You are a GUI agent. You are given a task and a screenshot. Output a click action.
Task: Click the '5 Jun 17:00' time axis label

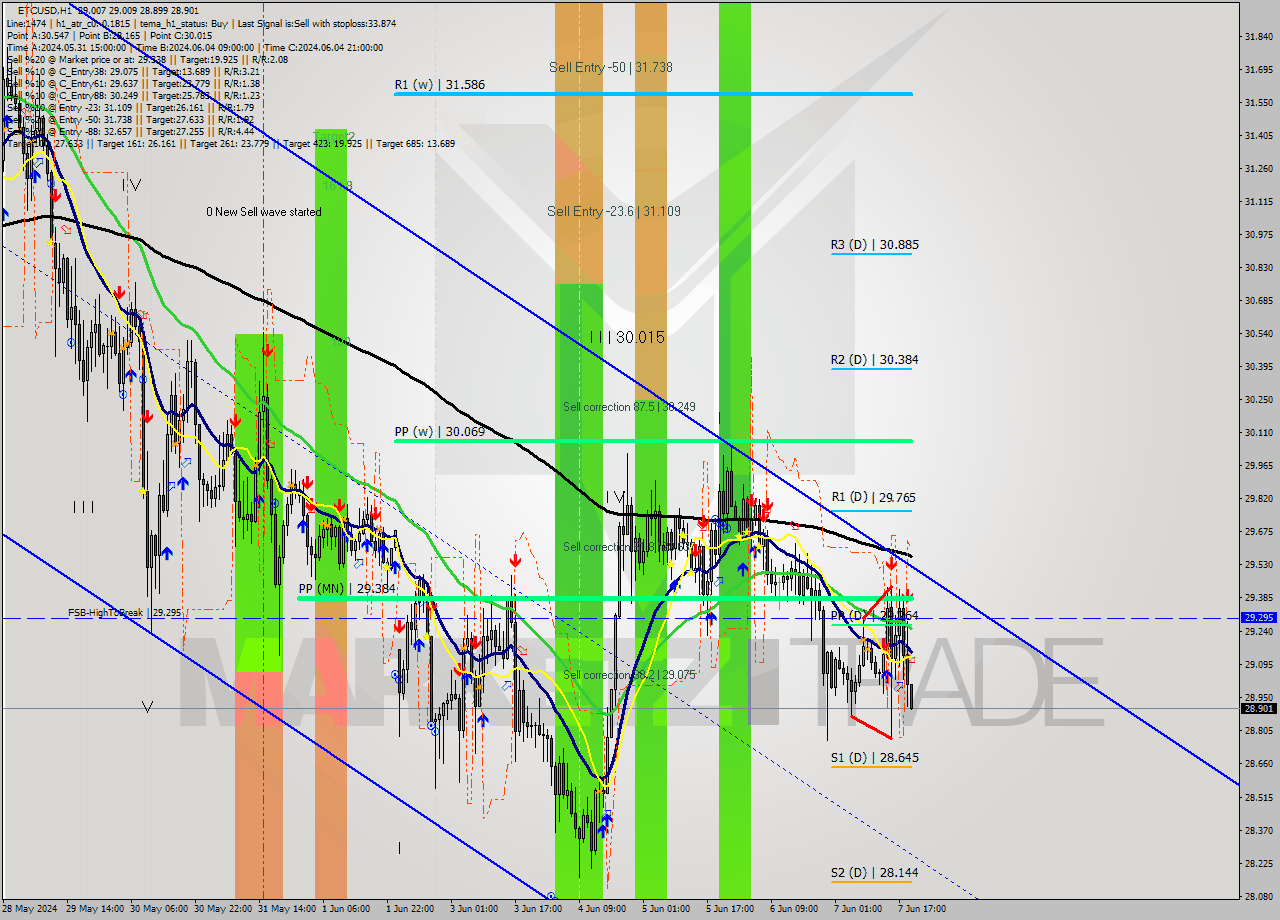(730, 909)
